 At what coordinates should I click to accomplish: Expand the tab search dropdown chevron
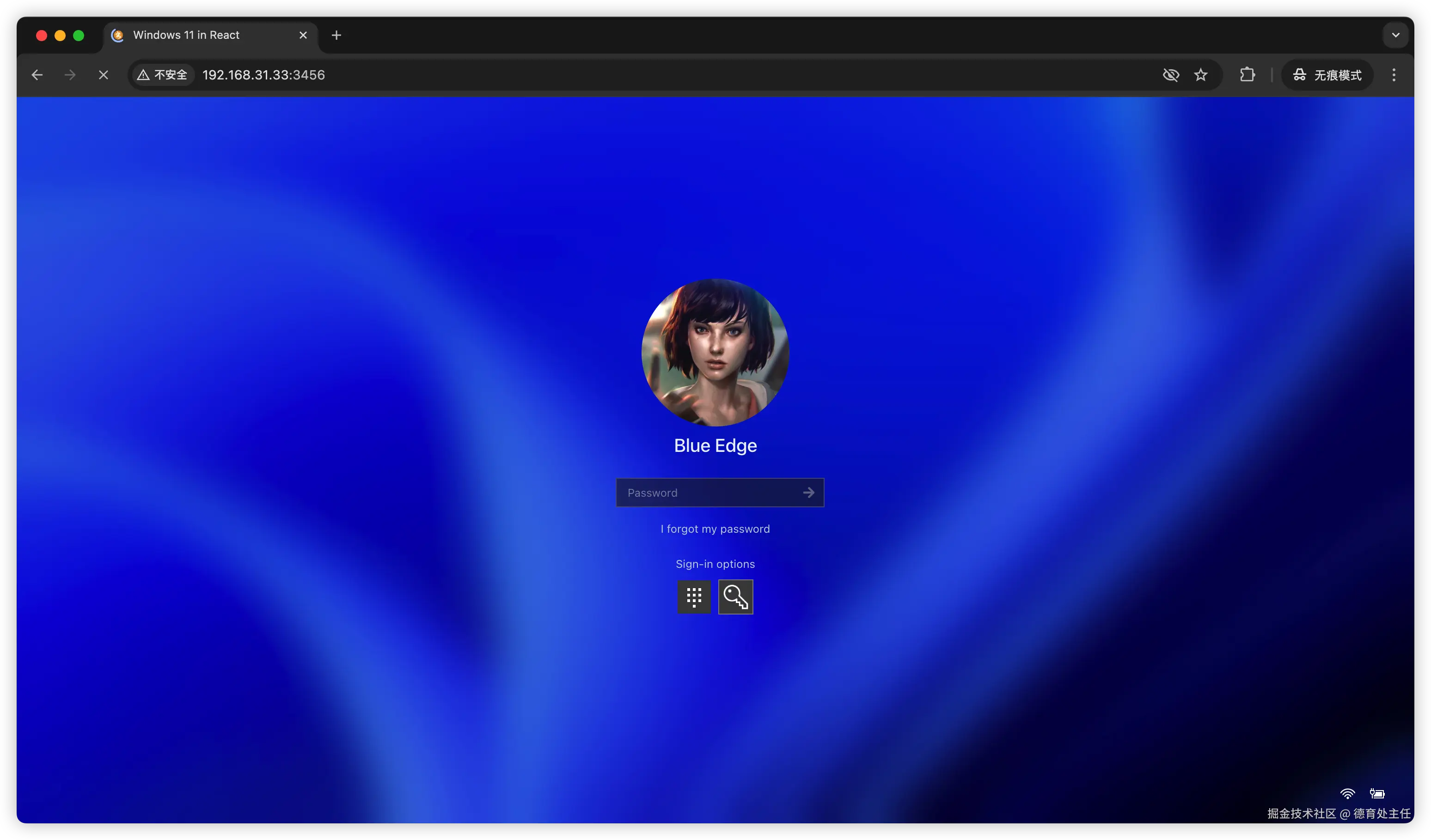[x=1395, y=35]
